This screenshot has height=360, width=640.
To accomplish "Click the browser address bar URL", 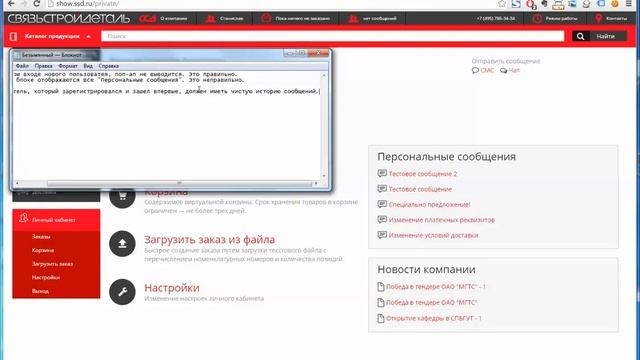I will coord(87,4).
